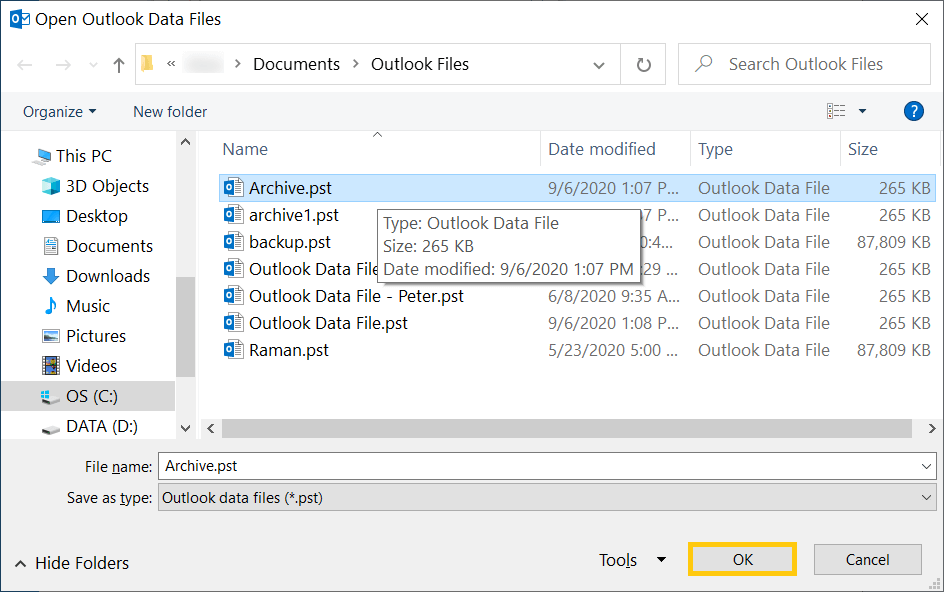Viewport: 944px width, 592px height.
Task: Sort by Type column header
Action: 715,149
